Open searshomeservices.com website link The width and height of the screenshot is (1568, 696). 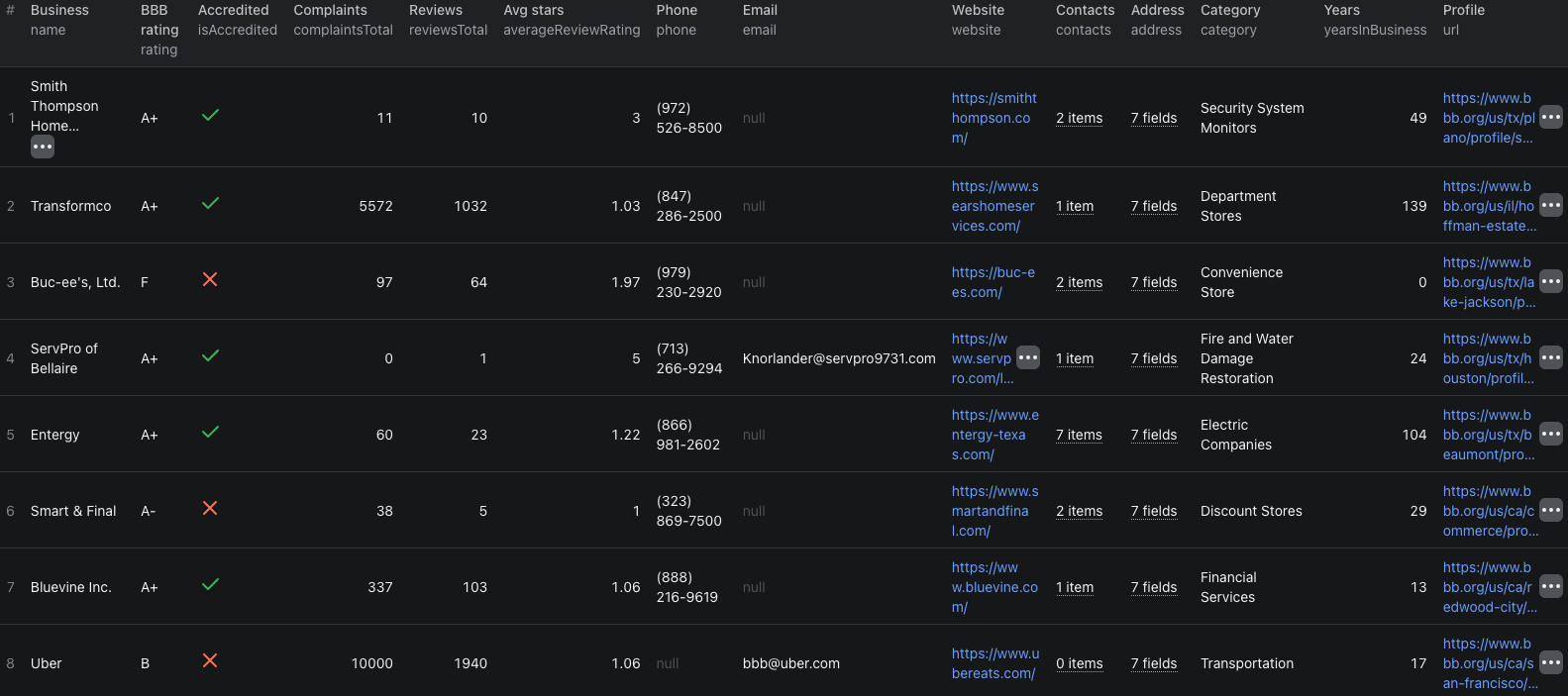pyautogui.click(x=994, y=206)
